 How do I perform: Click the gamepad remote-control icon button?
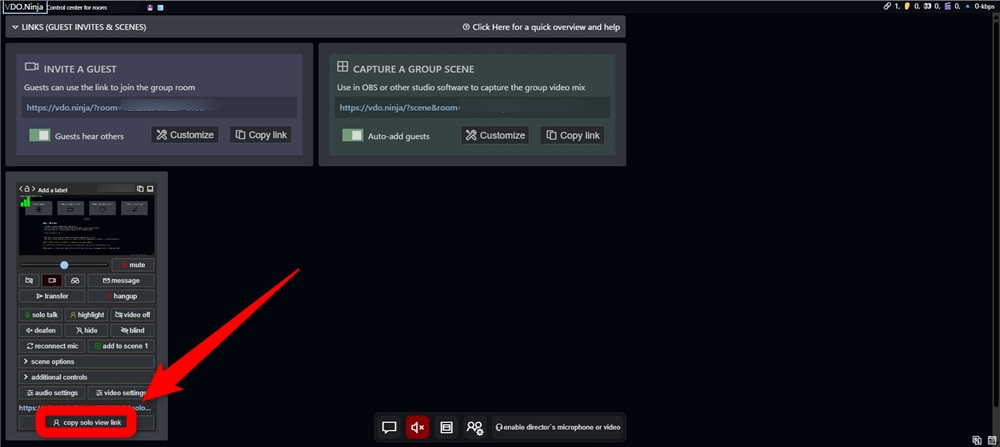[x=75, y=281]
